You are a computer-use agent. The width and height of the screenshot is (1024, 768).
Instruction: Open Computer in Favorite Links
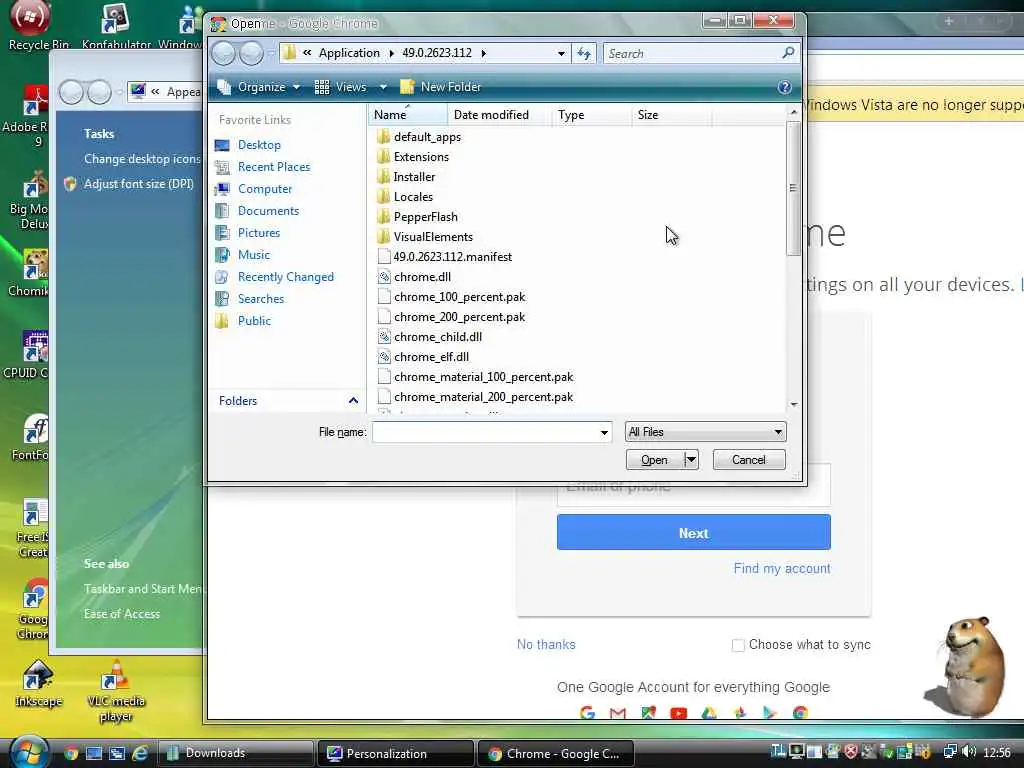(264, 189)
